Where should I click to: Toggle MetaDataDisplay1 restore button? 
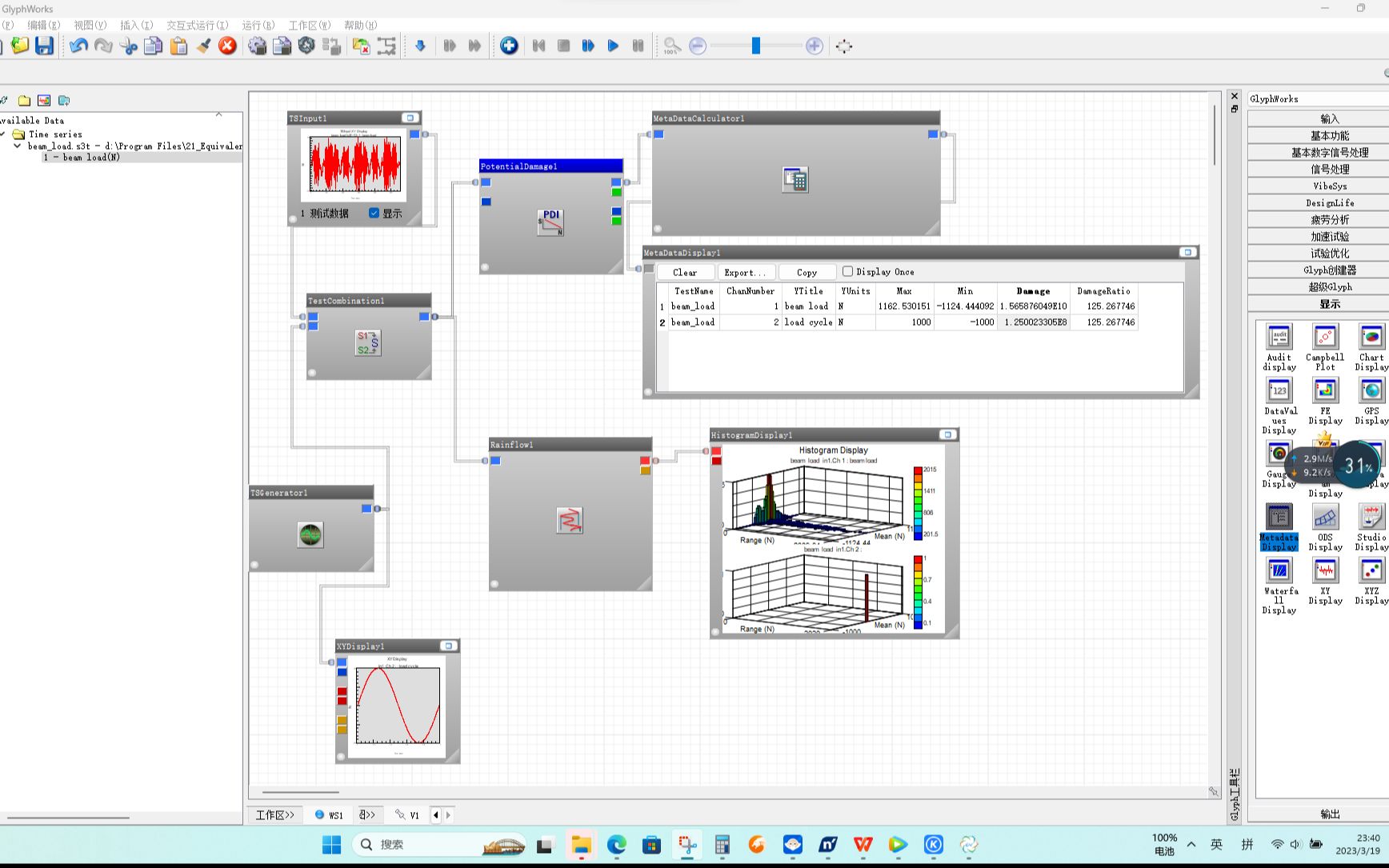click(x=1188, y=252)
